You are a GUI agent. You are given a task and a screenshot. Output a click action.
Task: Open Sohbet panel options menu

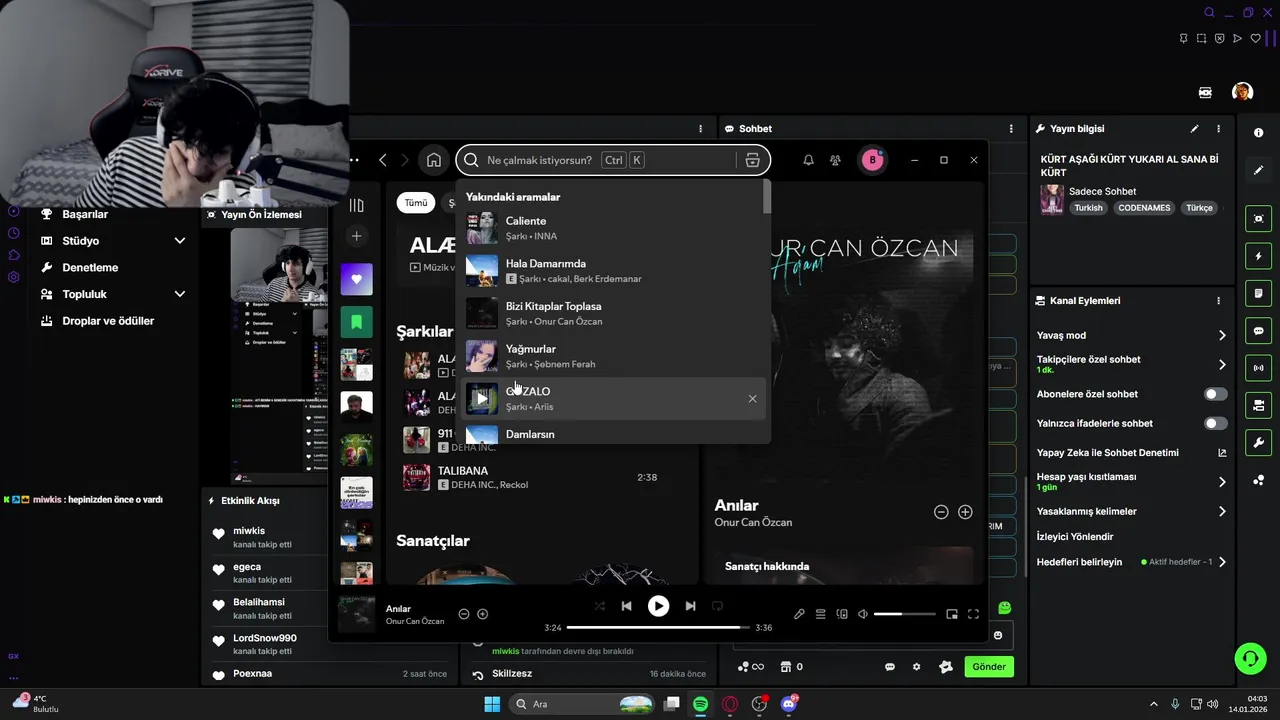click(1011, 129)
